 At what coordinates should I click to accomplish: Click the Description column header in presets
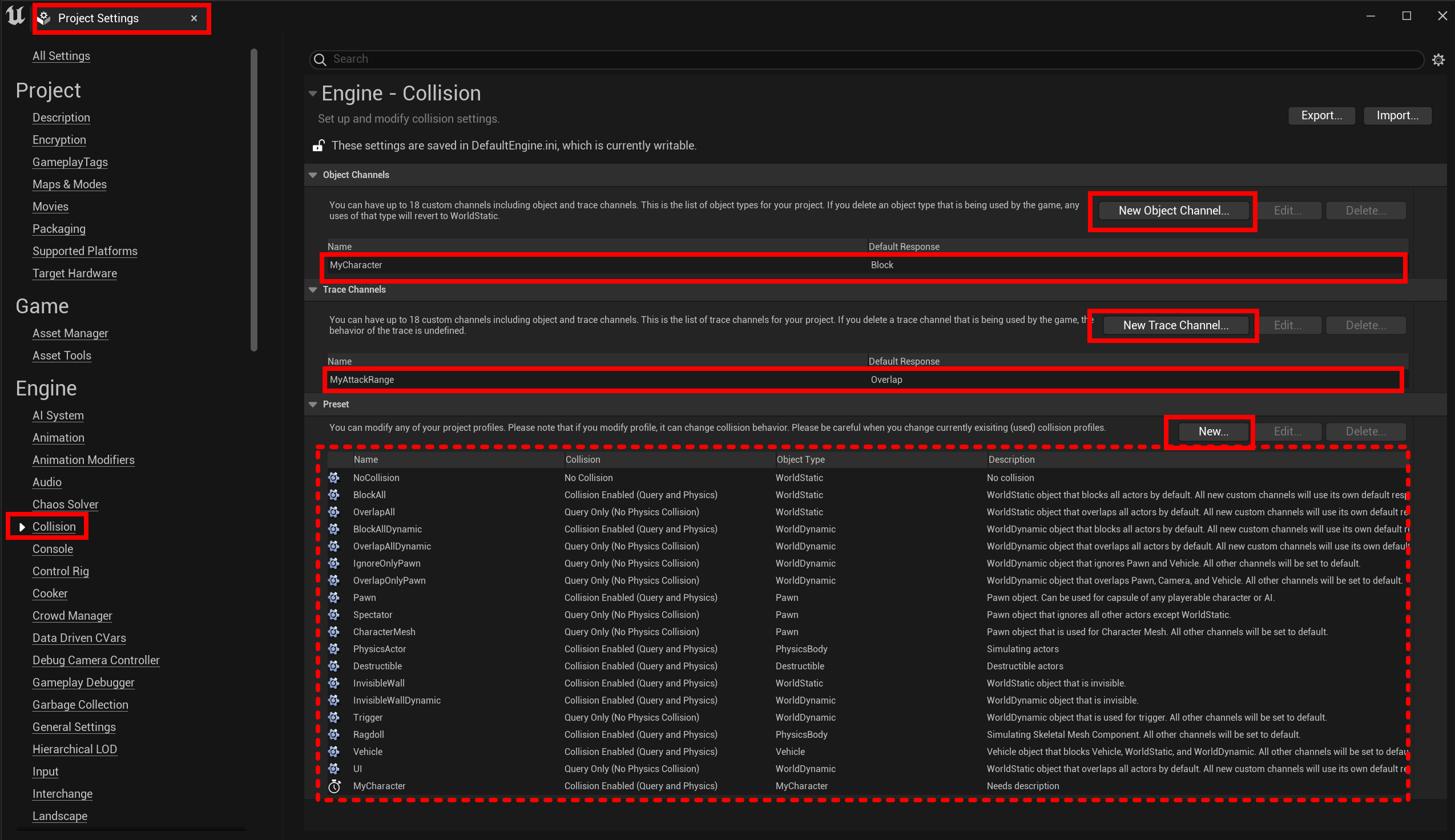coord(1011,460)
